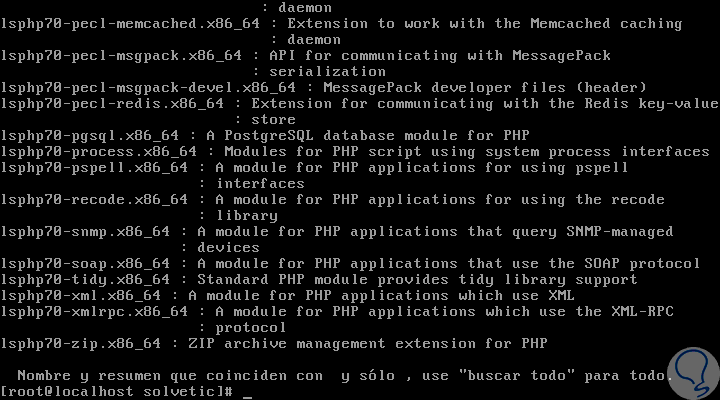Click the lsphp70-tidy.x86_64 package name

coord(86,279)
